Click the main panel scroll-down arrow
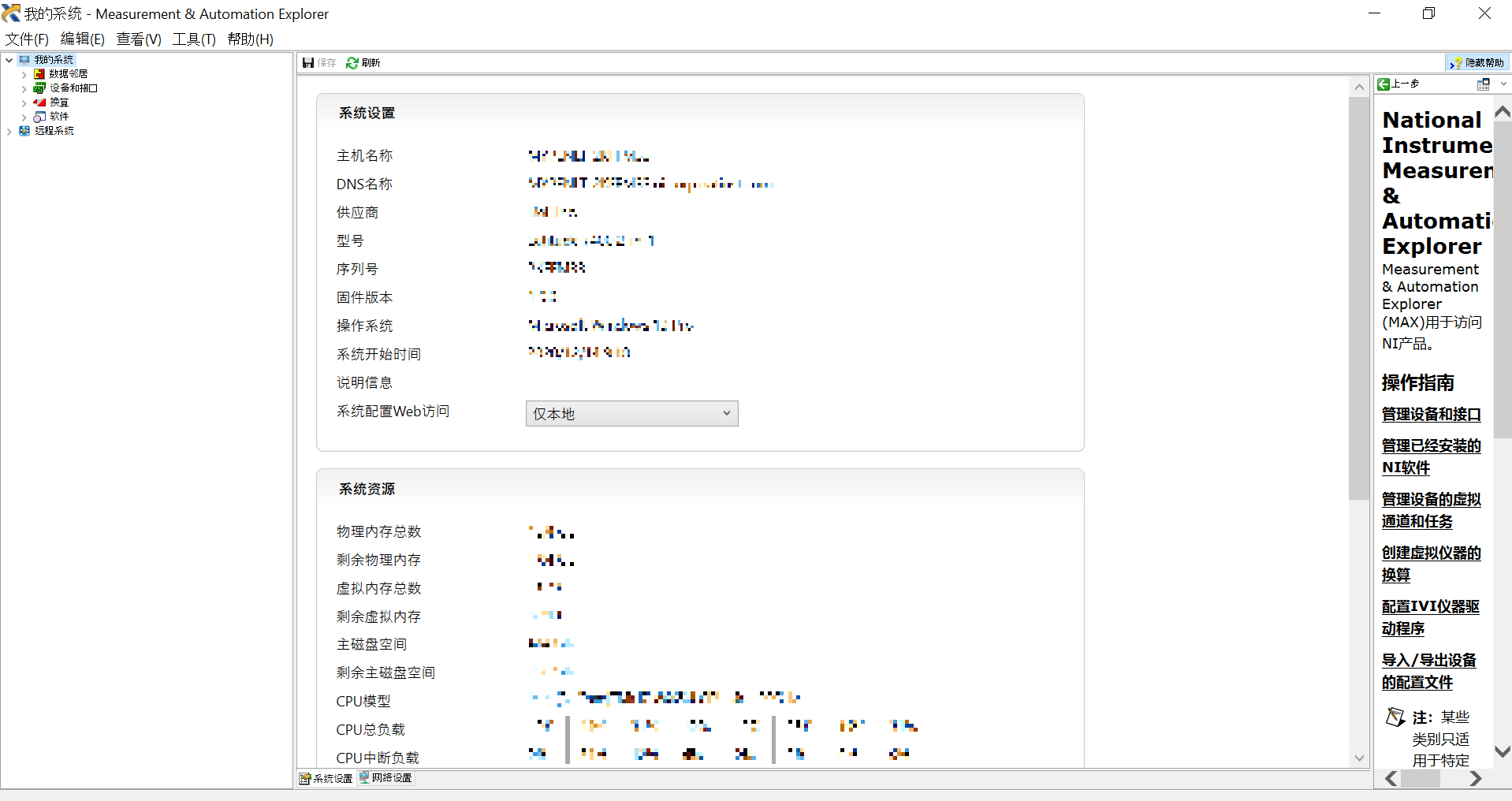This screenshot has width=1512, height=801. (1359, 758)
